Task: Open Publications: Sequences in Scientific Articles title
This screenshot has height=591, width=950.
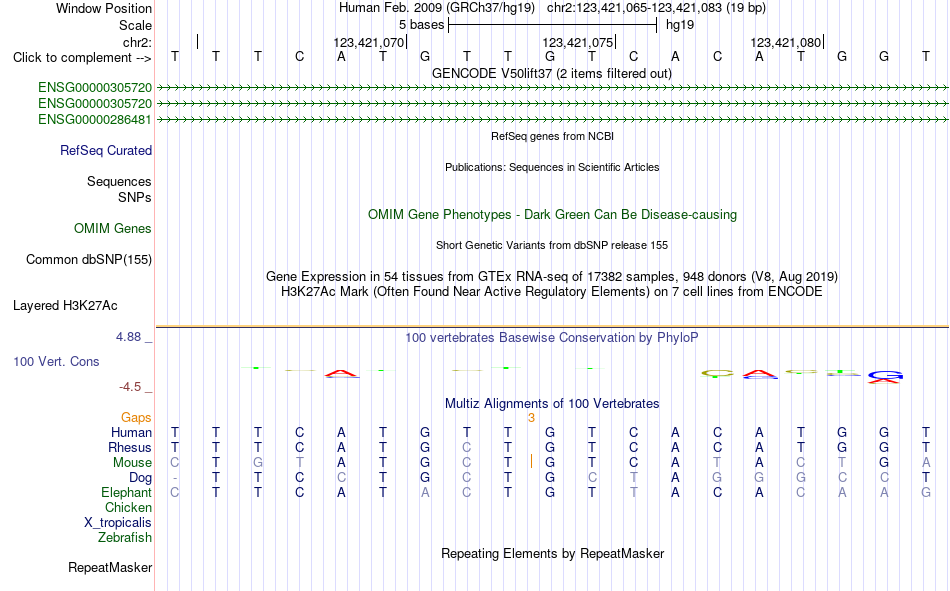Action: [552, 167]
